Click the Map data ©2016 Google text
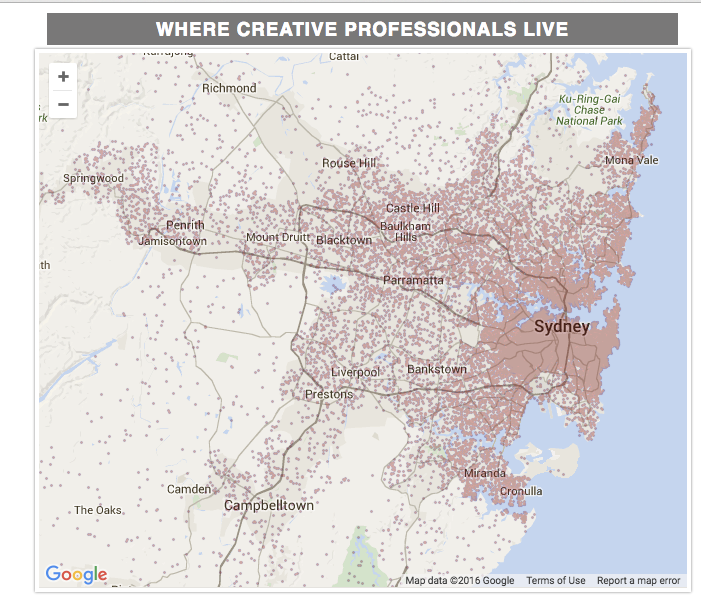The image size is (701, 603). (x=460, y=580)
